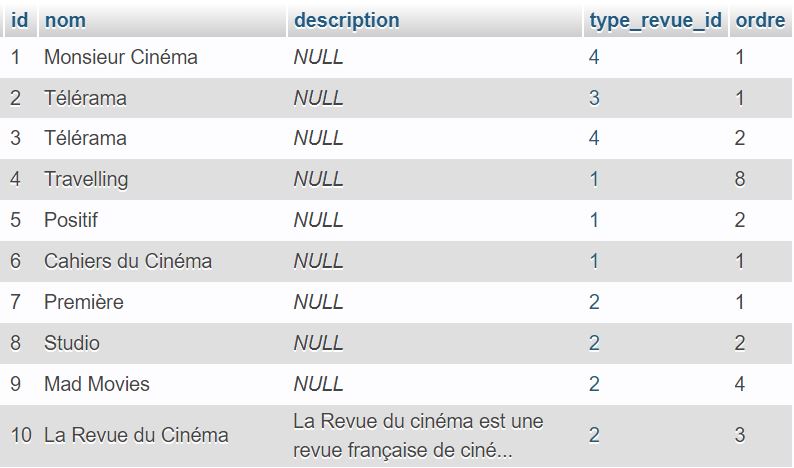Click type_revue_id link for Travelling row
This screenshot has width=794, height=468.
(594, 180)
